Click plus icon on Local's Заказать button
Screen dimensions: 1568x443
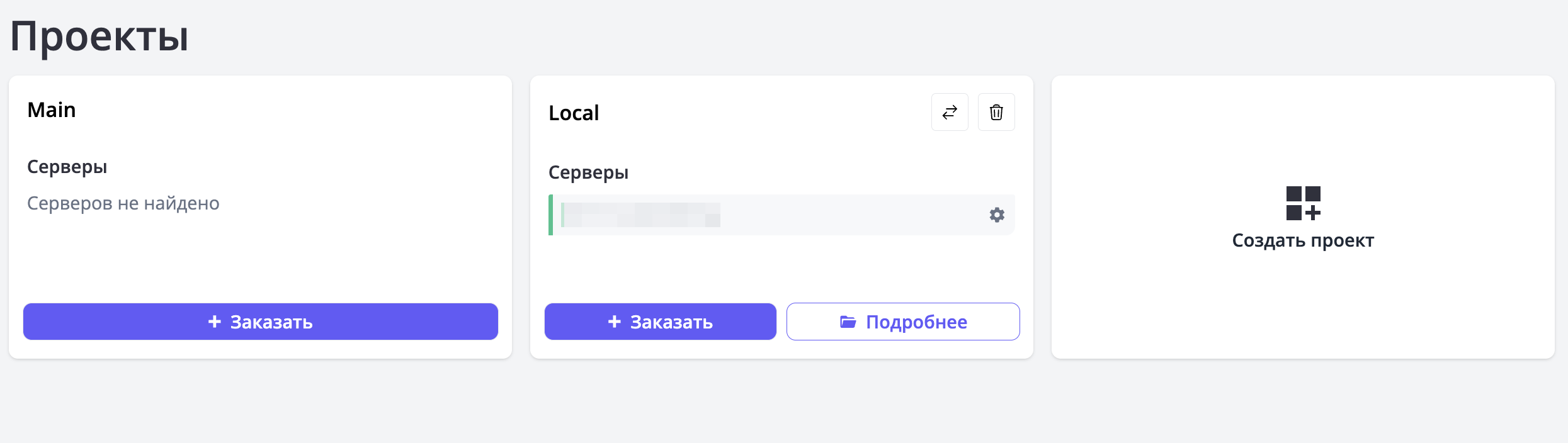pos(614,322)
